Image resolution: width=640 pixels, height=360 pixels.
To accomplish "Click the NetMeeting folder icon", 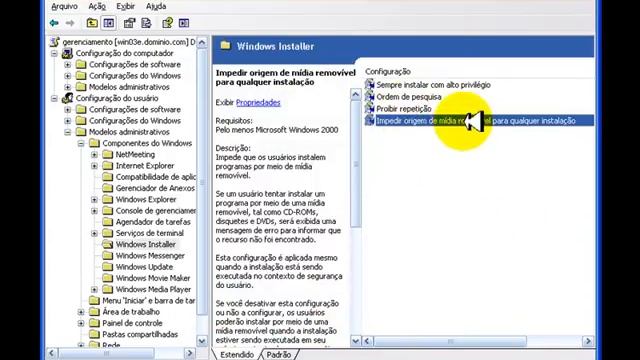I will point(108,154).
